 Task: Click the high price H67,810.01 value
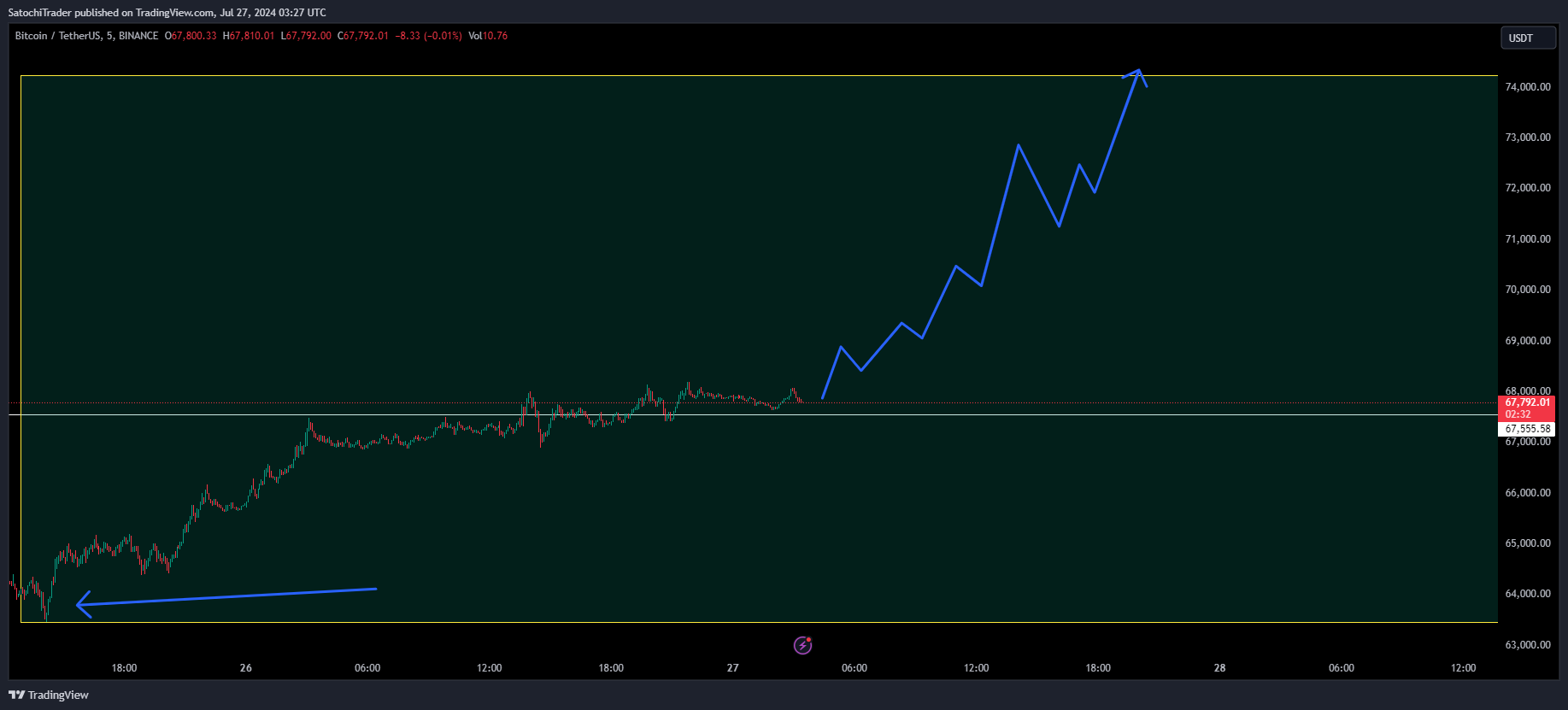click(x=249, y=36)
